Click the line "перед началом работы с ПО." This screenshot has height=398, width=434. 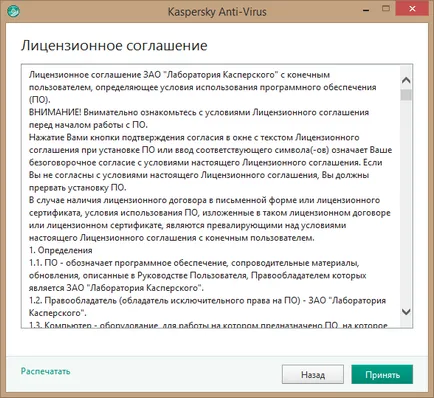pyautogui.click(x=88, y=125)
